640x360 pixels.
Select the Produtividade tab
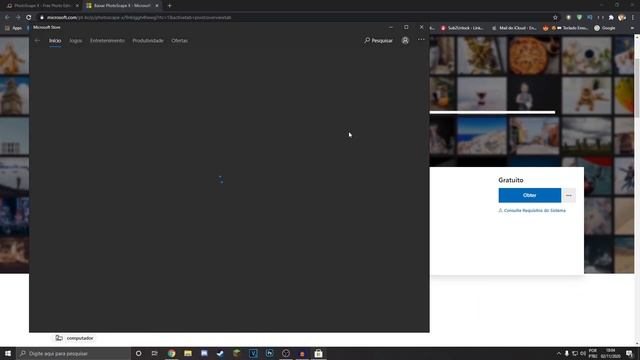(148, 40)
